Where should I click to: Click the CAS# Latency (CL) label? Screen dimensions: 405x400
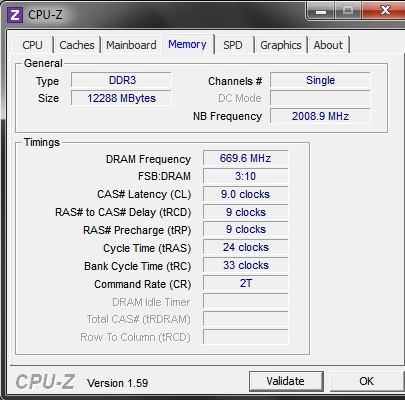(144, 194)
